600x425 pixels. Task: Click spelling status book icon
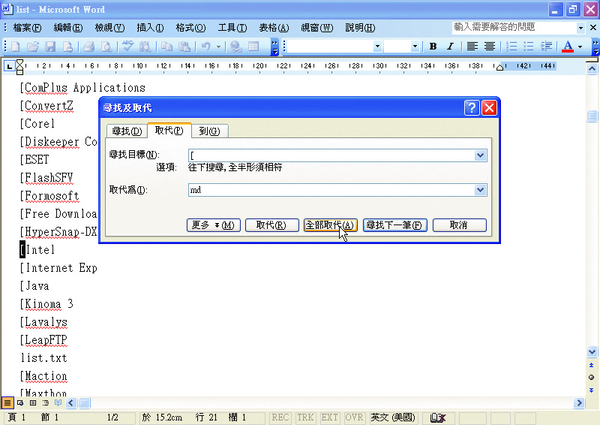click(x=438, y=417)
